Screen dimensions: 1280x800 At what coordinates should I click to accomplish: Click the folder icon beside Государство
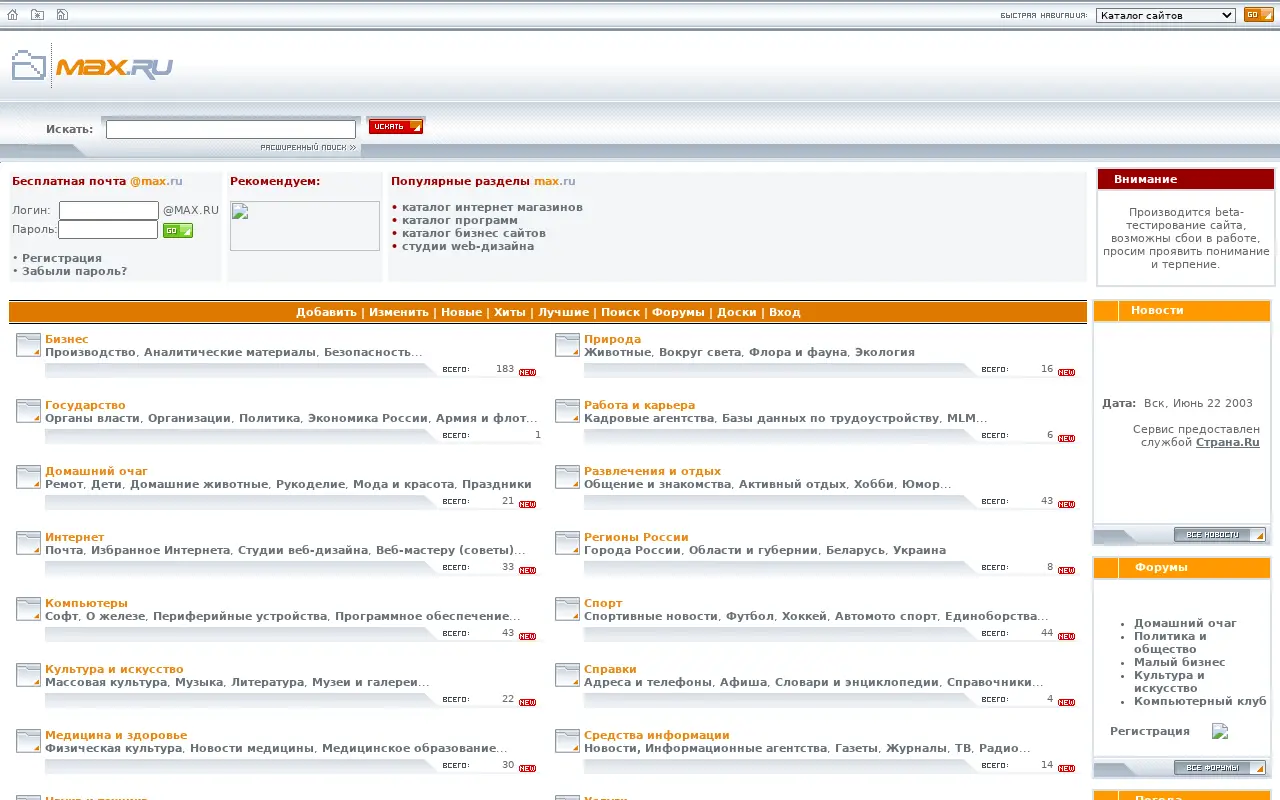tap(28, 411)
